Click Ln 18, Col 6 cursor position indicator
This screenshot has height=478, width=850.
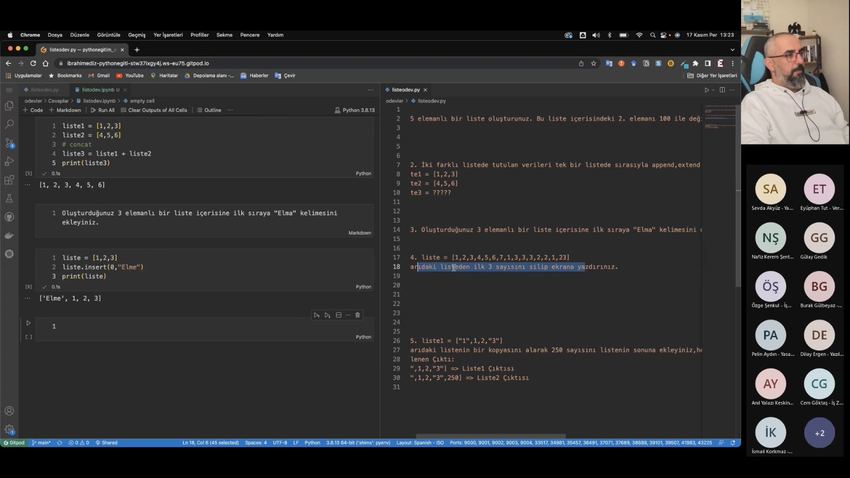(210, 443)
